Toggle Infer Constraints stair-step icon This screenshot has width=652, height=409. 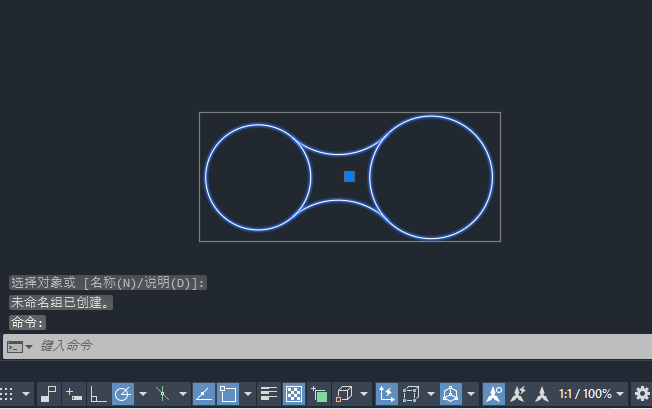click(x=49, y=394)
